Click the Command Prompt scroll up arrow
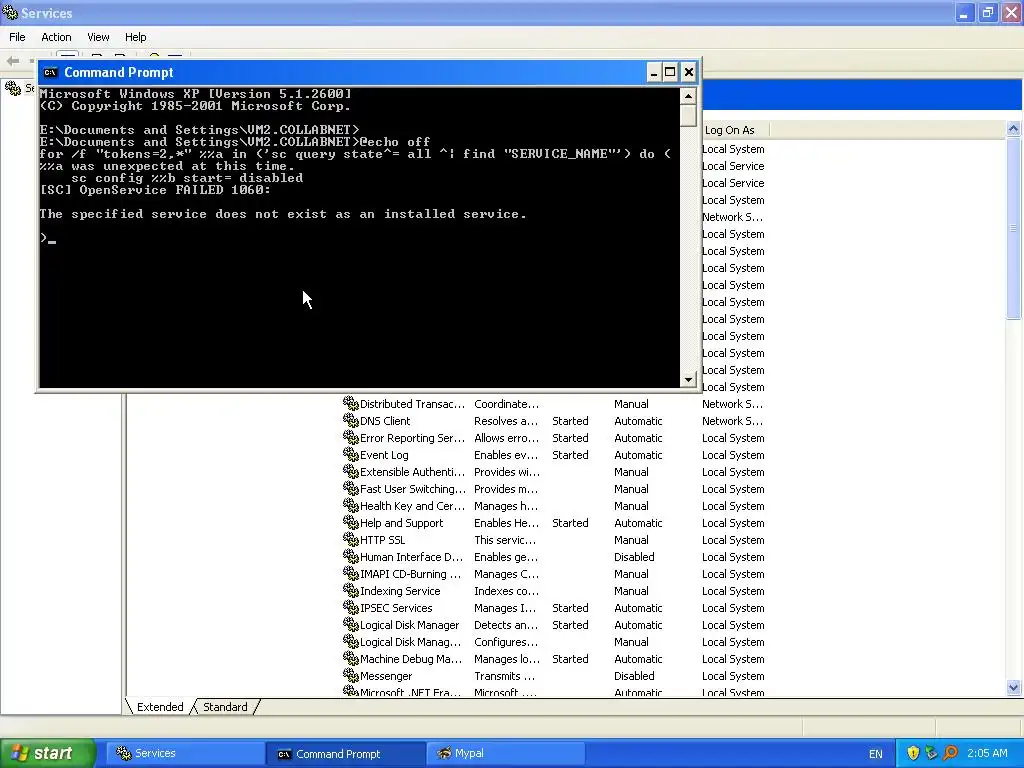 coord(688,96)
